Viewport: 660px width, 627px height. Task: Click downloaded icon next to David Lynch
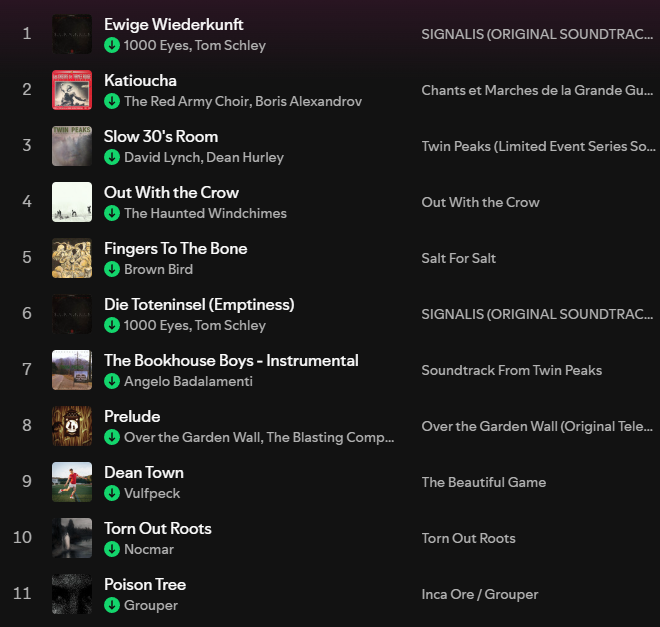pos(112,157)
